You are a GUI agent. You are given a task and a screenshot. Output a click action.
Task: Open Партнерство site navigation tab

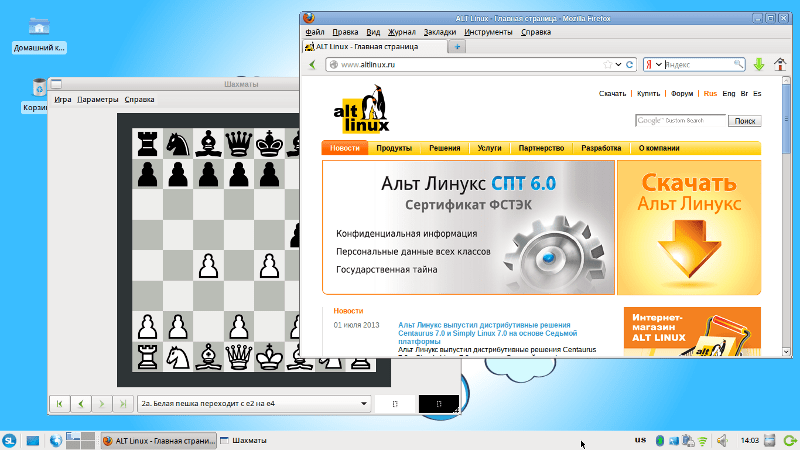(x=541, y=148)
